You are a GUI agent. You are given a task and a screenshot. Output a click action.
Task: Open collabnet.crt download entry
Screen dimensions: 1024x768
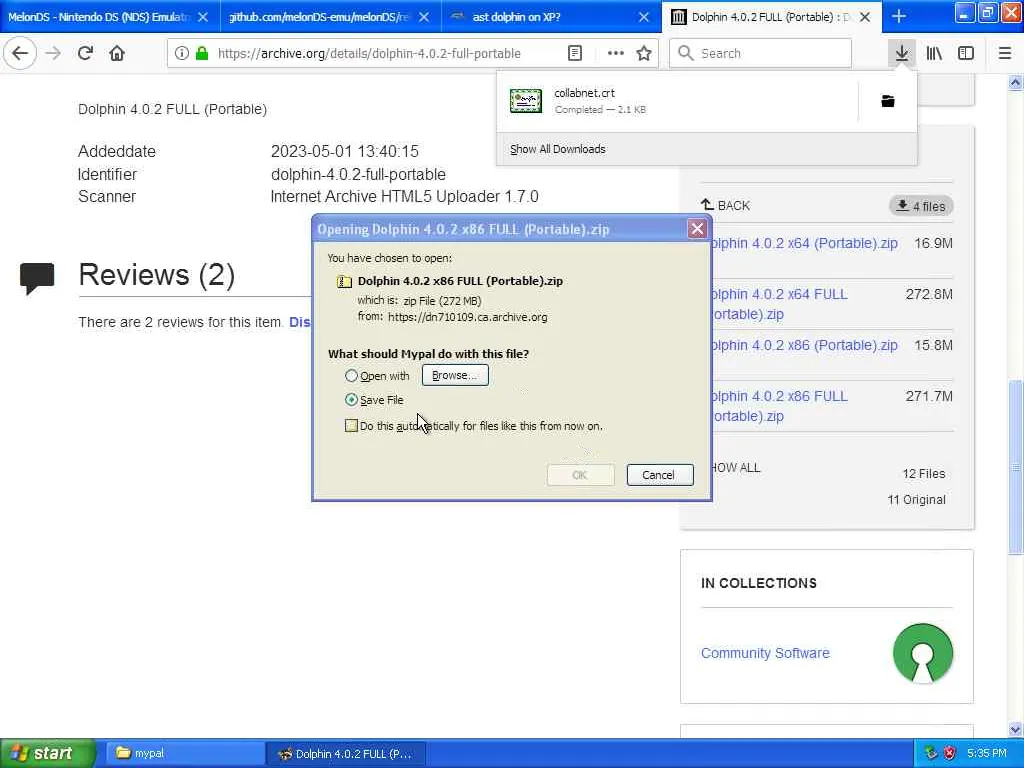[677, 101]
